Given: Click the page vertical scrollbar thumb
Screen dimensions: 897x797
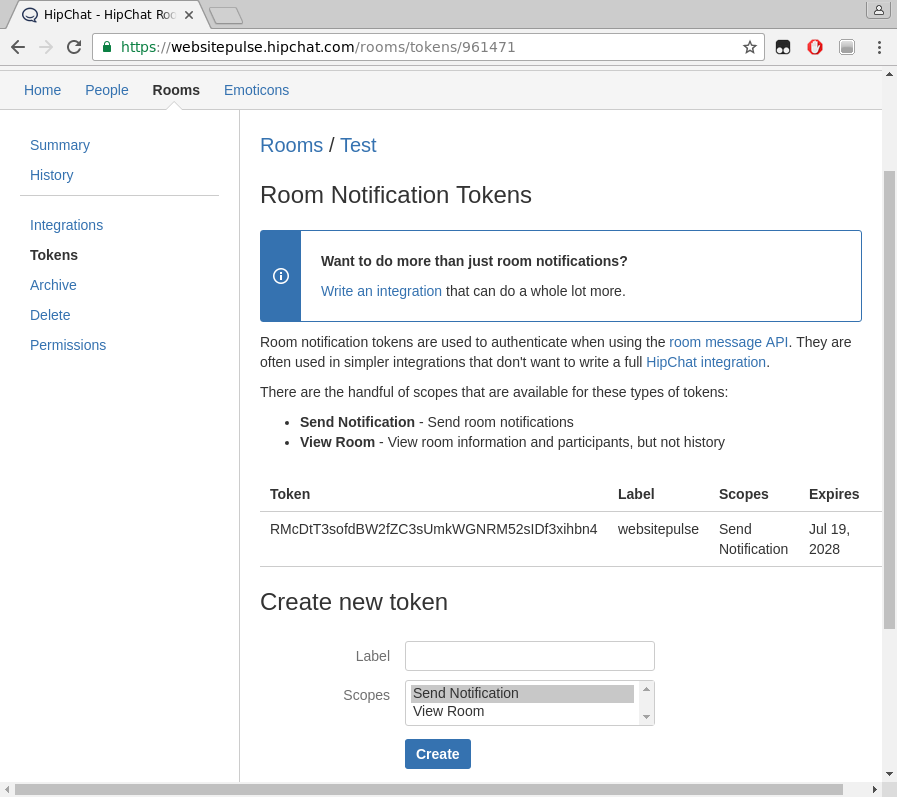Looking at the screenshot, I should pyautogui.click(x=889, y=400).
